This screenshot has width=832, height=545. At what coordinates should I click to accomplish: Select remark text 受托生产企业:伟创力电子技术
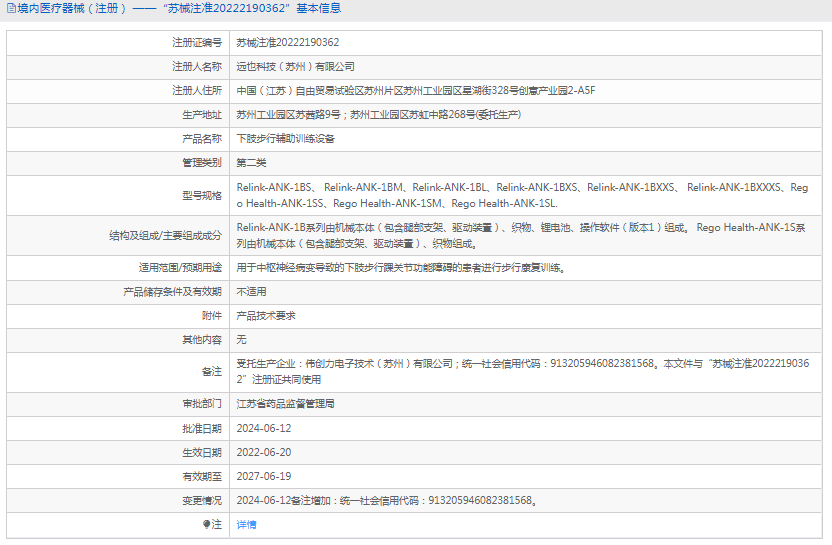[523, 371]
